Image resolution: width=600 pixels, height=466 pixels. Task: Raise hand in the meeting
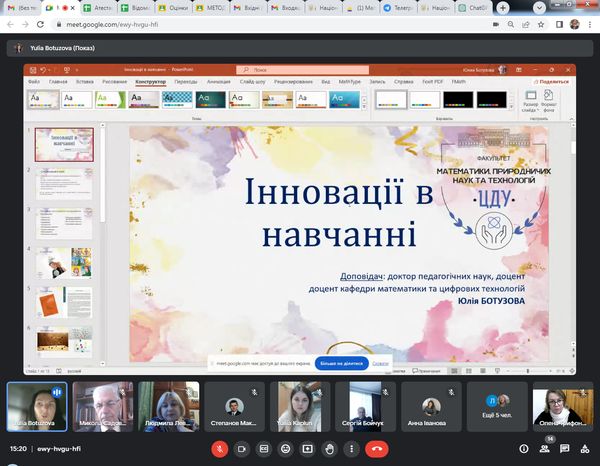[329, 449]
